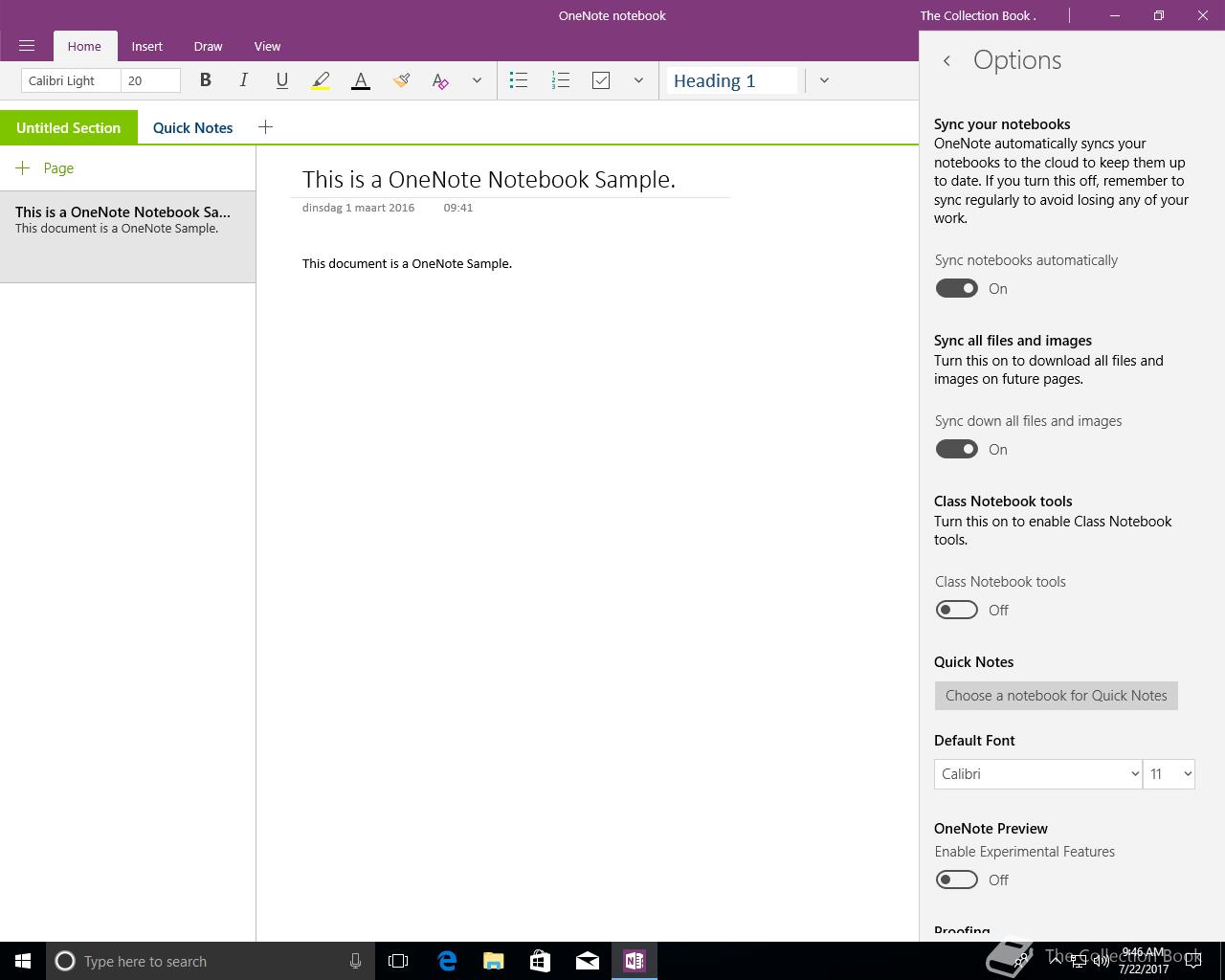Open the hamburger navigation menu
1225x980 pixels.
click(x=27, y=46)
